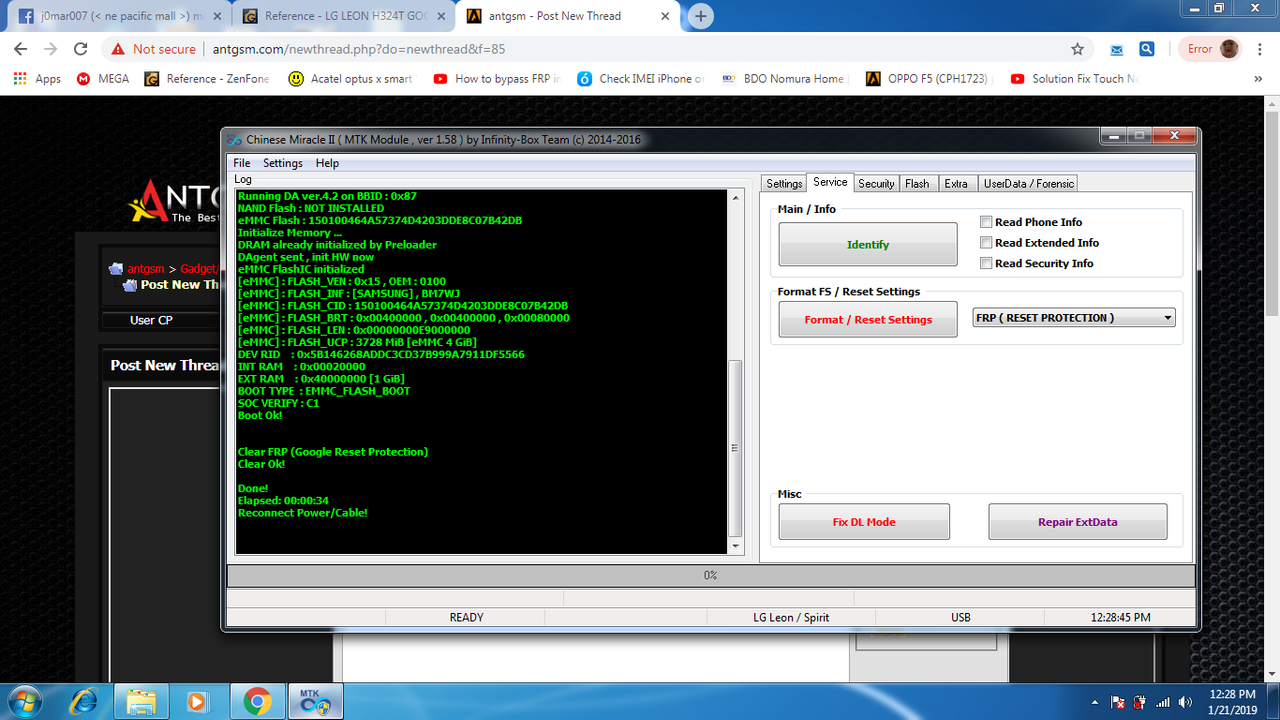
Task: Open the Settings menu in Chinese Miracle II
Action: (283, 163)
